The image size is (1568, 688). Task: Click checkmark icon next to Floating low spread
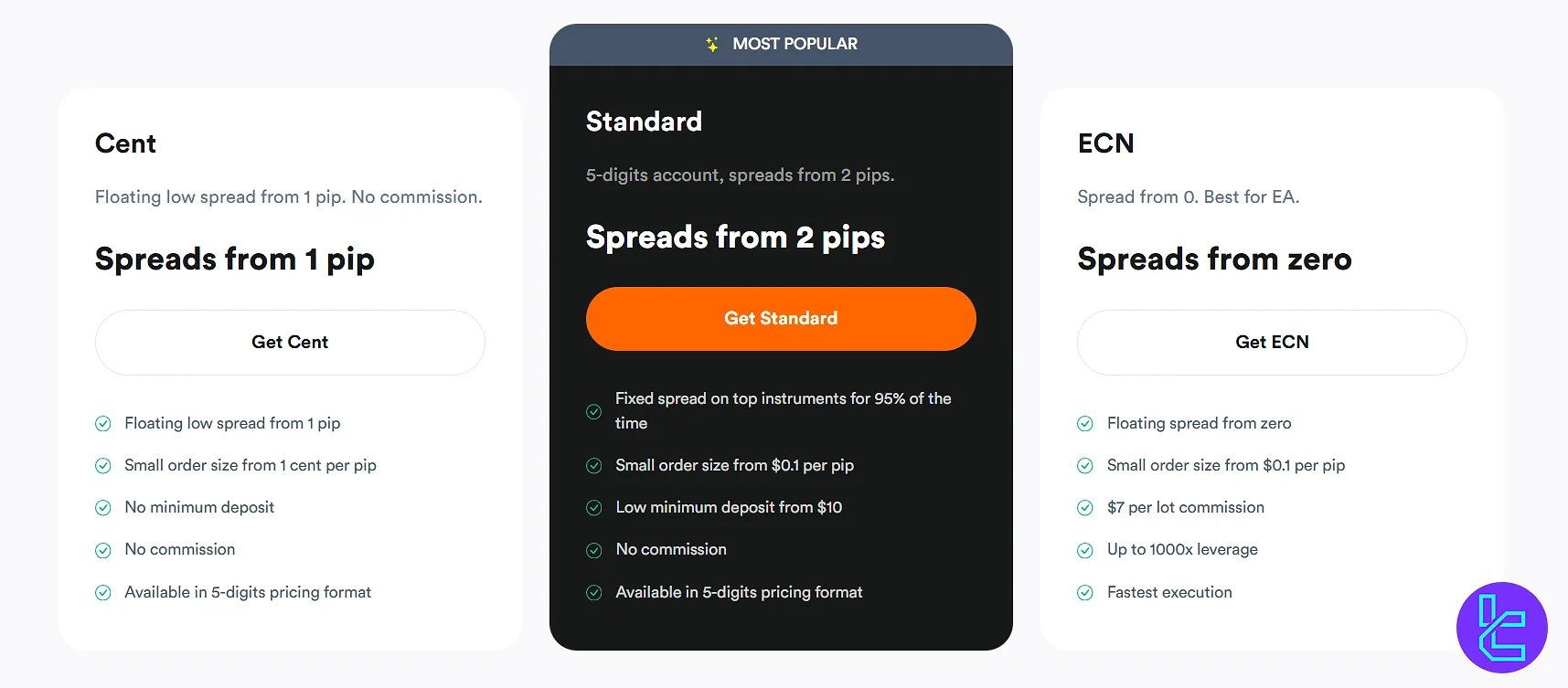click(x=103, y=424)
